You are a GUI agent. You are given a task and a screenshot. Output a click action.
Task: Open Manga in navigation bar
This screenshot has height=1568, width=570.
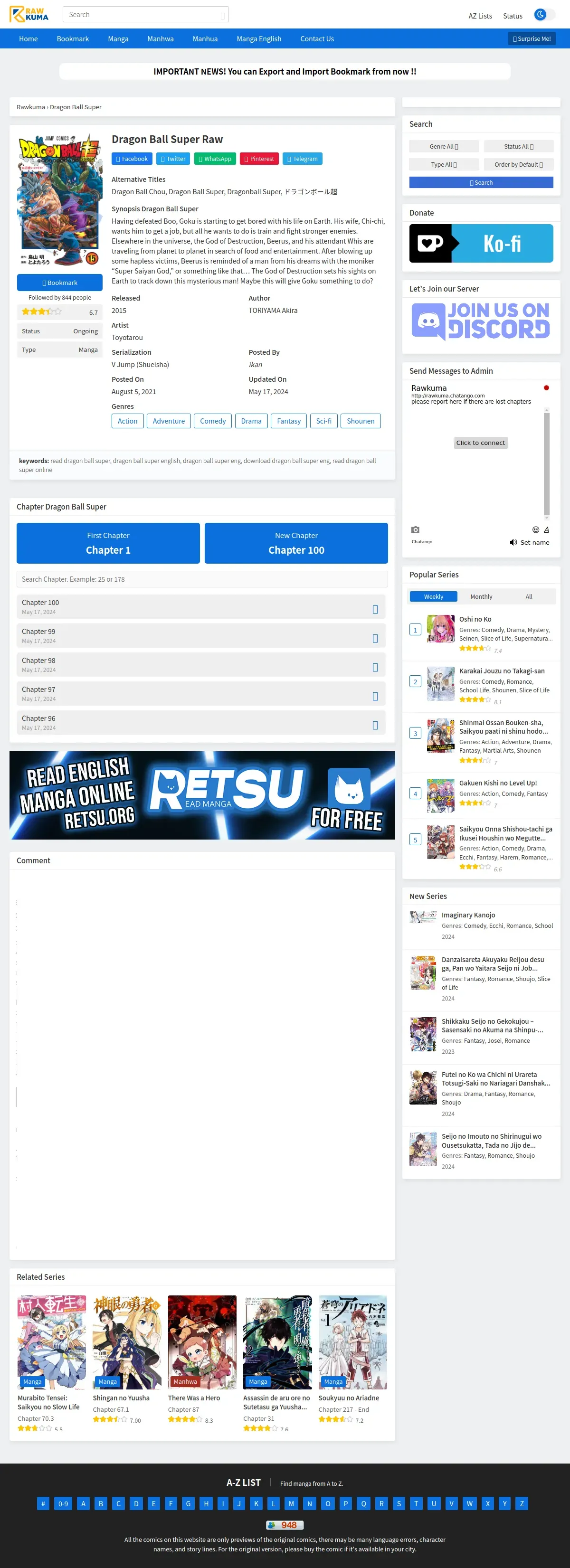coord(118,39)
